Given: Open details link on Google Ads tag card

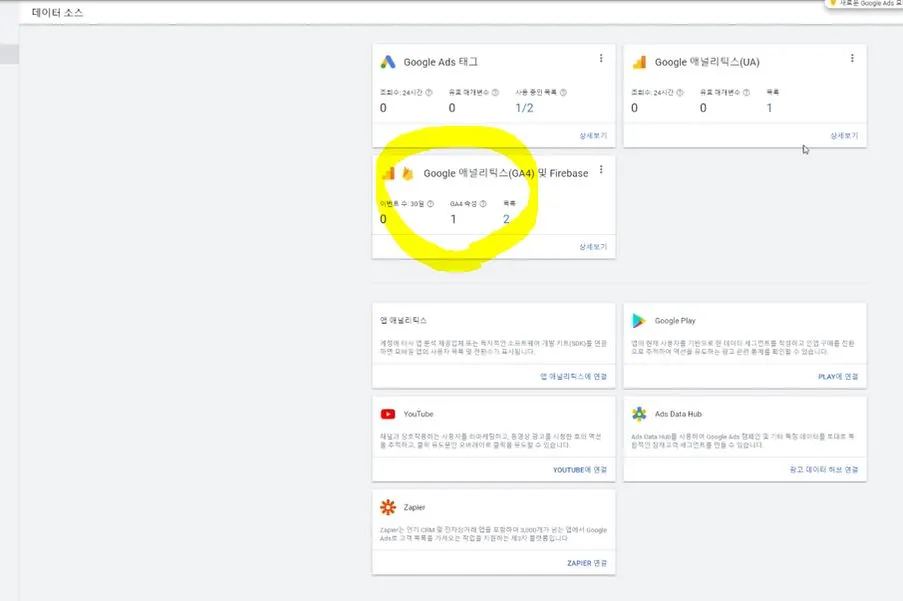Looking at the screenshot, I should (593, 136).
